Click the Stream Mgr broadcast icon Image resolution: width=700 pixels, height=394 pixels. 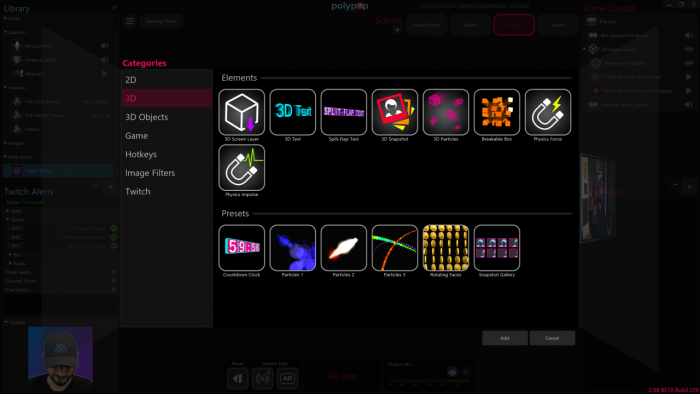262,378
